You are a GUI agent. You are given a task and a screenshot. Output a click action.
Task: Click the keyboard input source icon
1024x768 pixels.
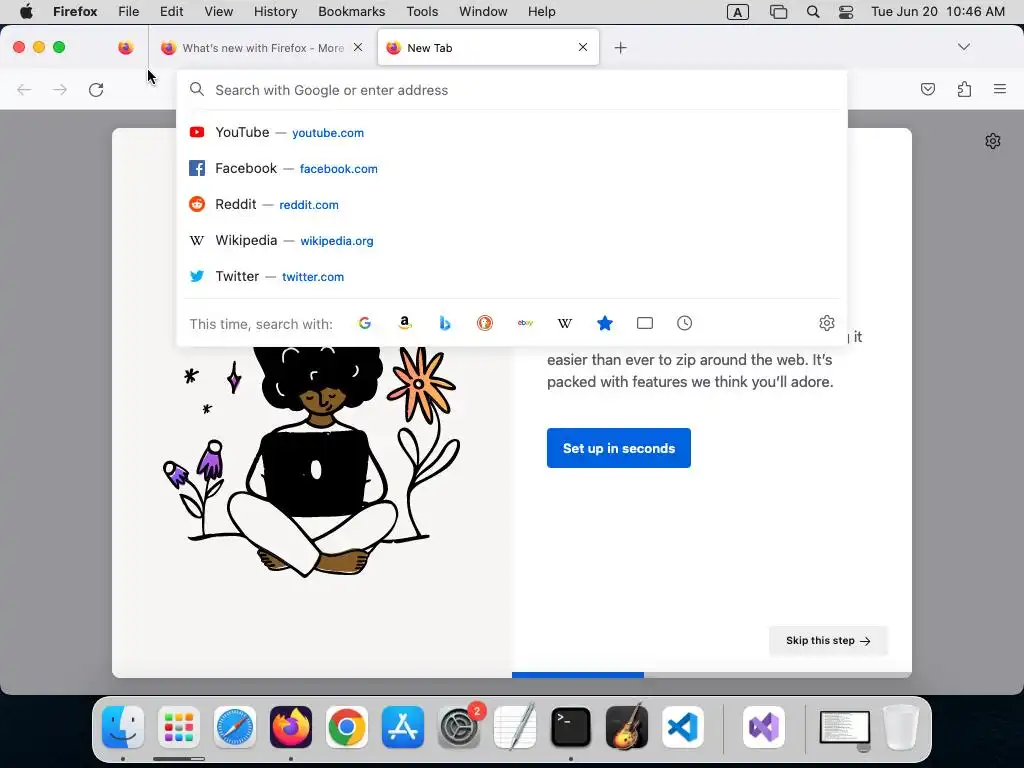[738, 12]
